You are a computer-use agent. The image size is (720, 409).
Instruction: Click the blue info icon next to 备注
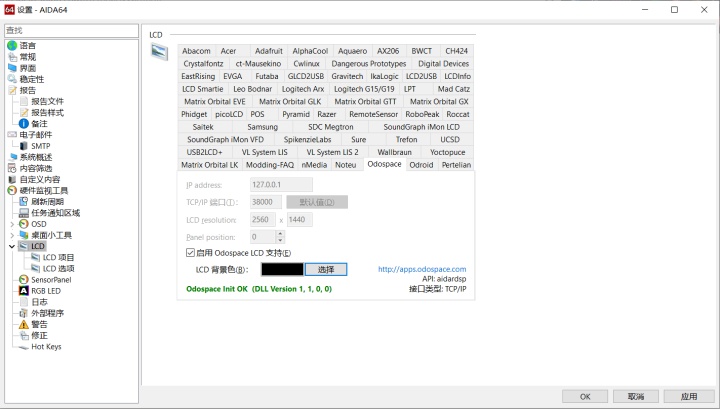24,123
